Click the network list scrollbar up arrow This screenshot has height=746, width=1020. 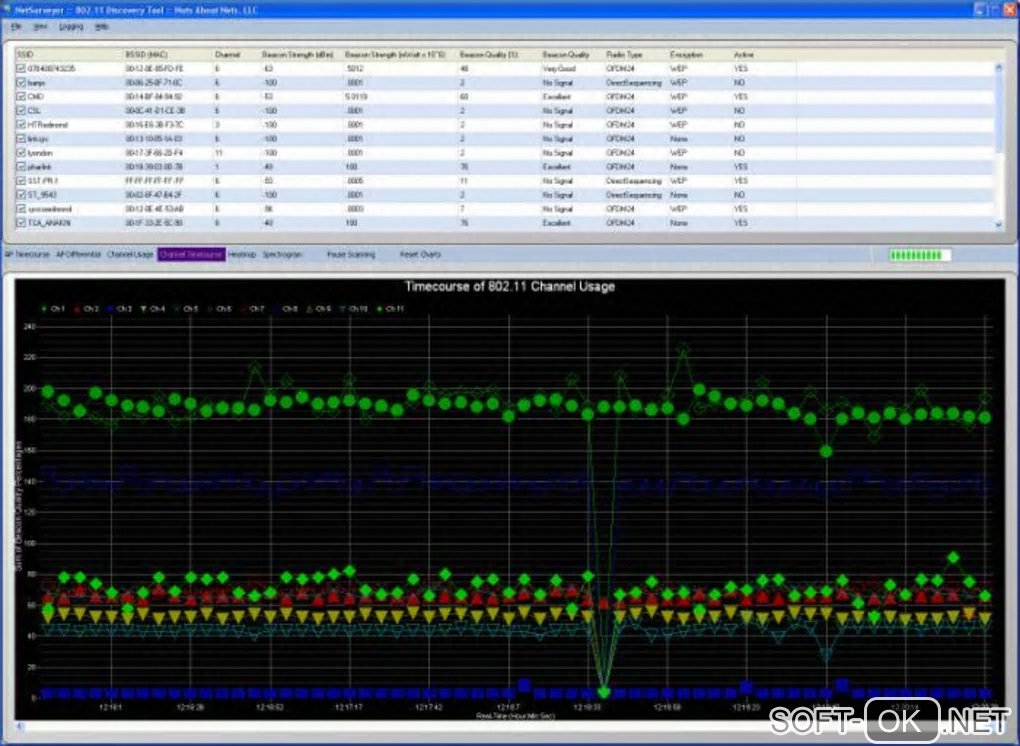999,68
